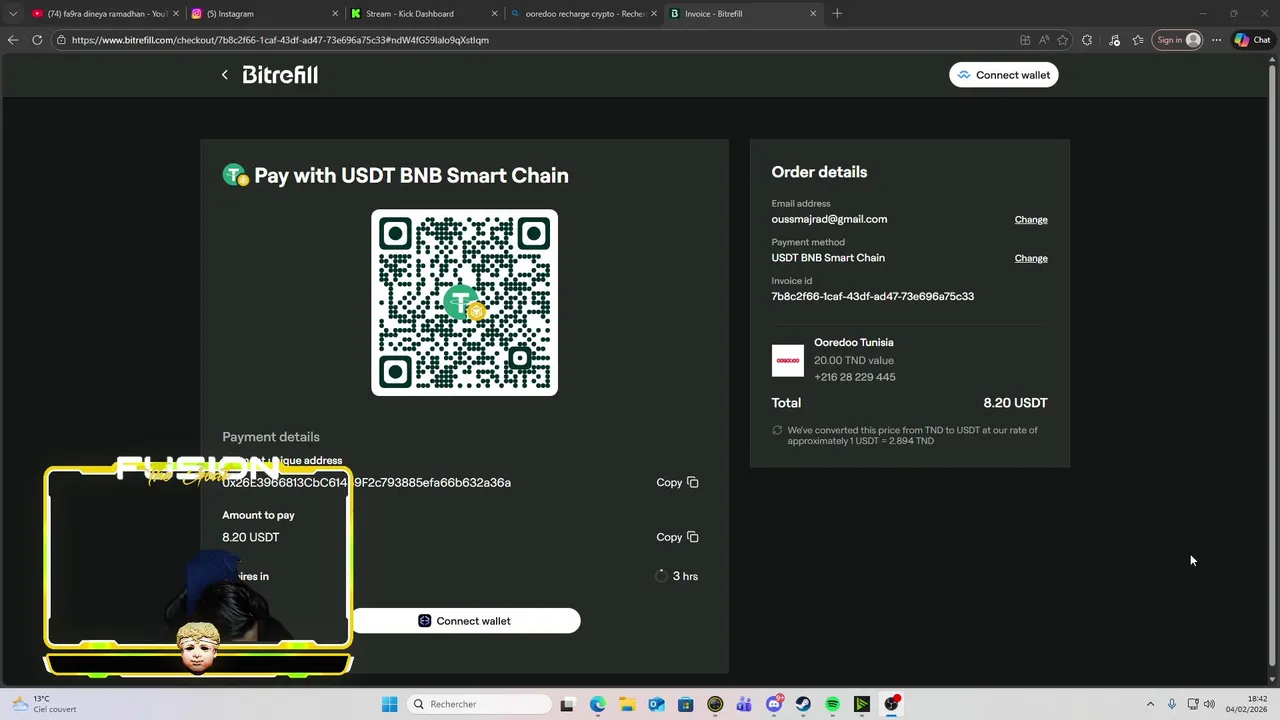Open browser Settings and more menu

coord(1216,40)
